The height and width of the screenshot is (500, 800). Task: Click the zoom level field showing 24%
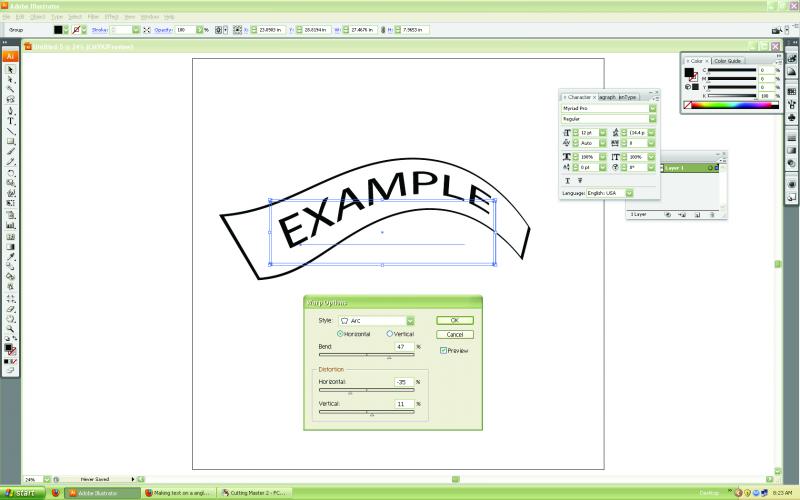coord(33,480)
